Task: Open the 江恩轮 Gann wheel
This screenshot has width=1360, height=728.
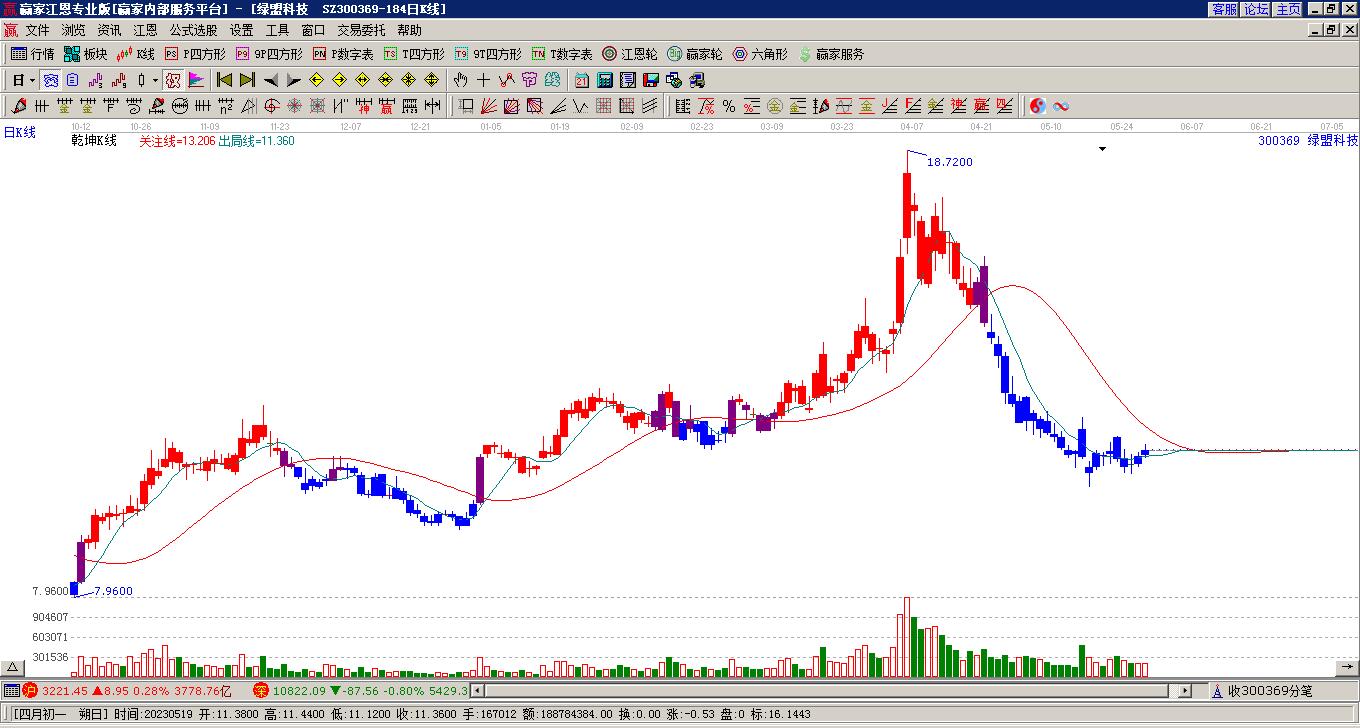Action: (630, 54)
